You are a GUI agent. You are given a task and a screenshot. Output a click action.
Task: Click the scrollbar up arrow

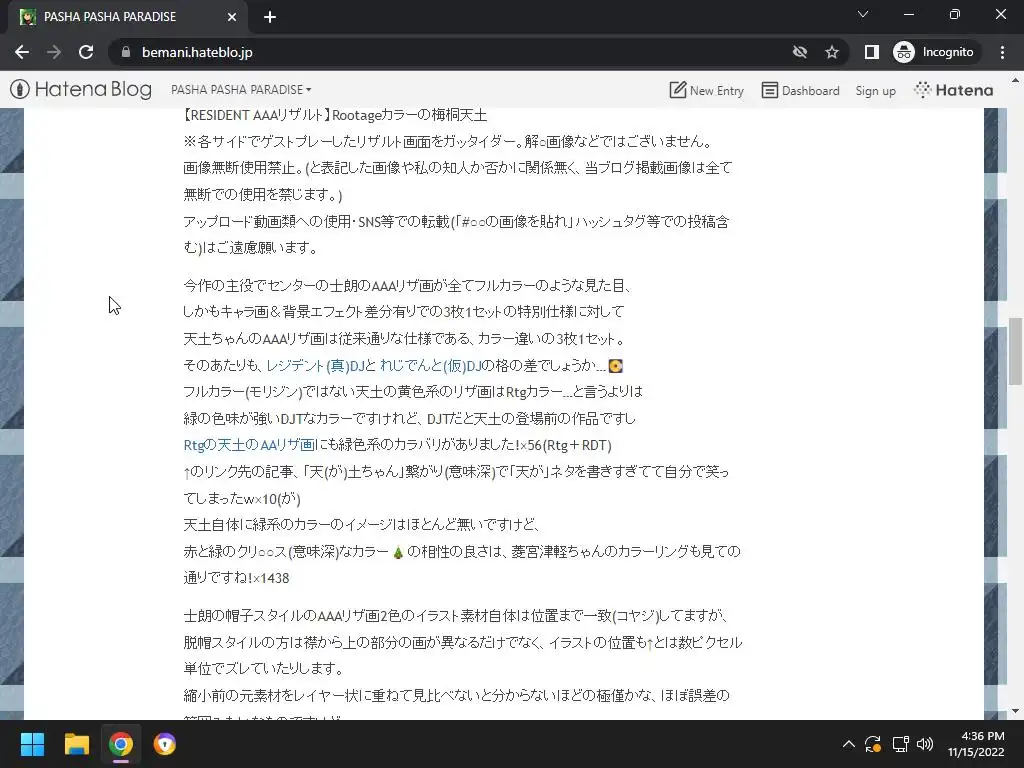click(1015, 81)
